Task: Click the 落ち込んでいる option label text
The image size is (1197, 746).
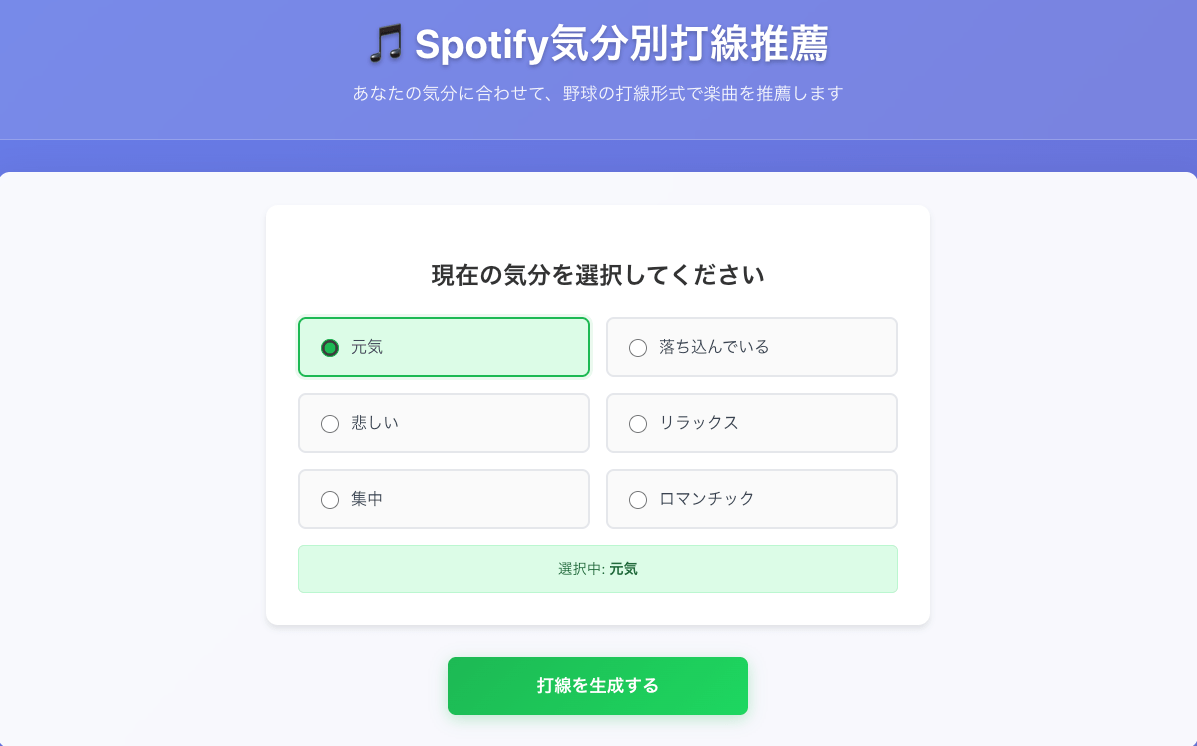Action: (715, 347)
